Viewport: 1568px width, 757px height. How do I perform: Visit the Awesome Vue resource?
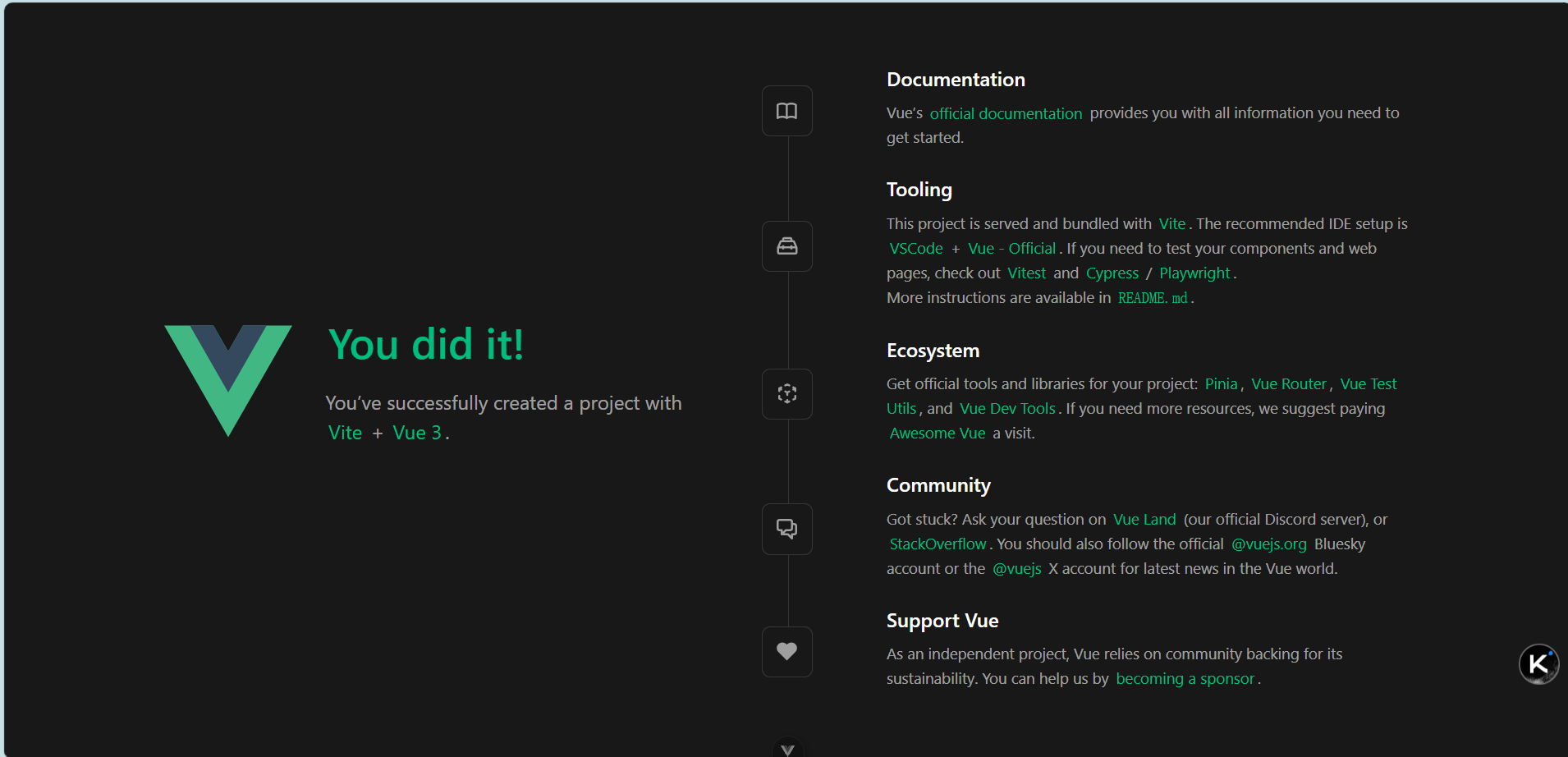click(938, 433)
